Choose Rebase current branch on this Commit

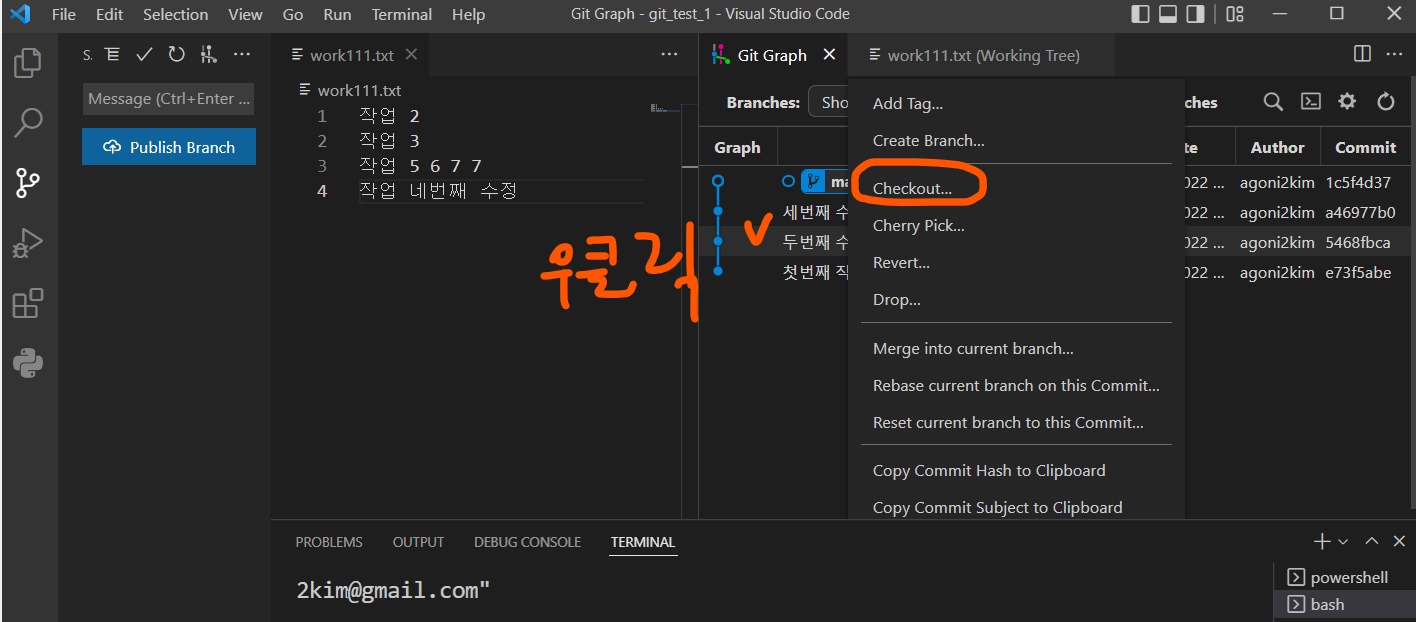1016,386
